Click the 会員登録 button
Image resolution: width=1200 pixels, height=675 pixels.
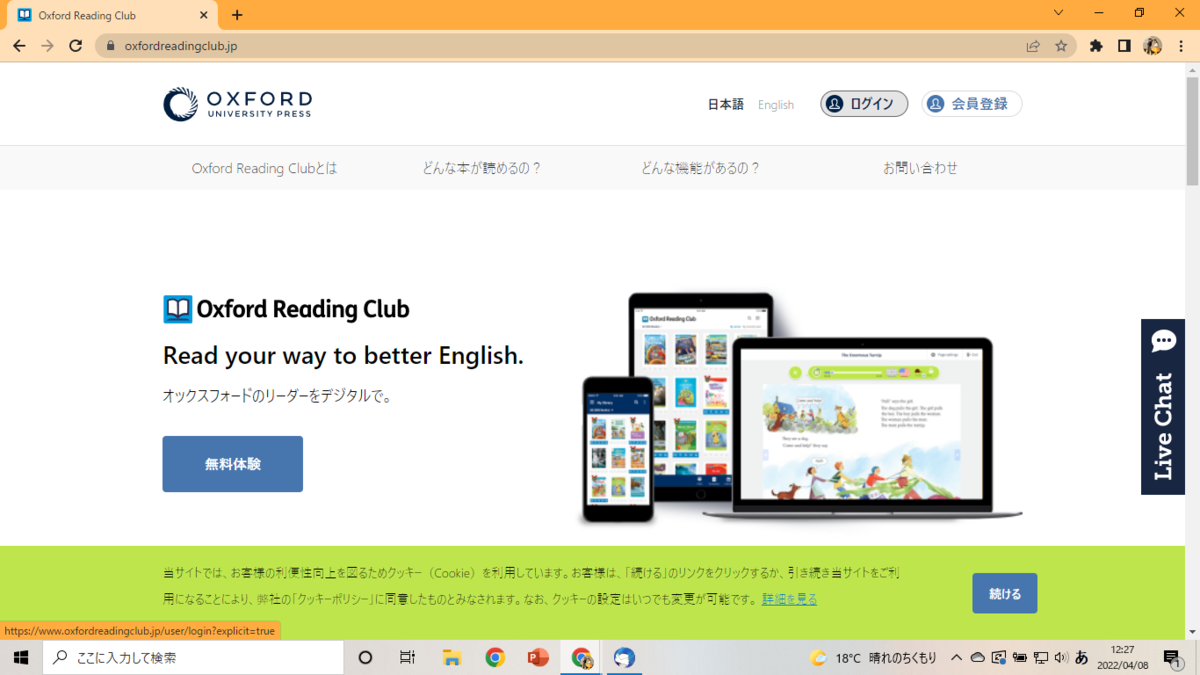click(971, 104)
